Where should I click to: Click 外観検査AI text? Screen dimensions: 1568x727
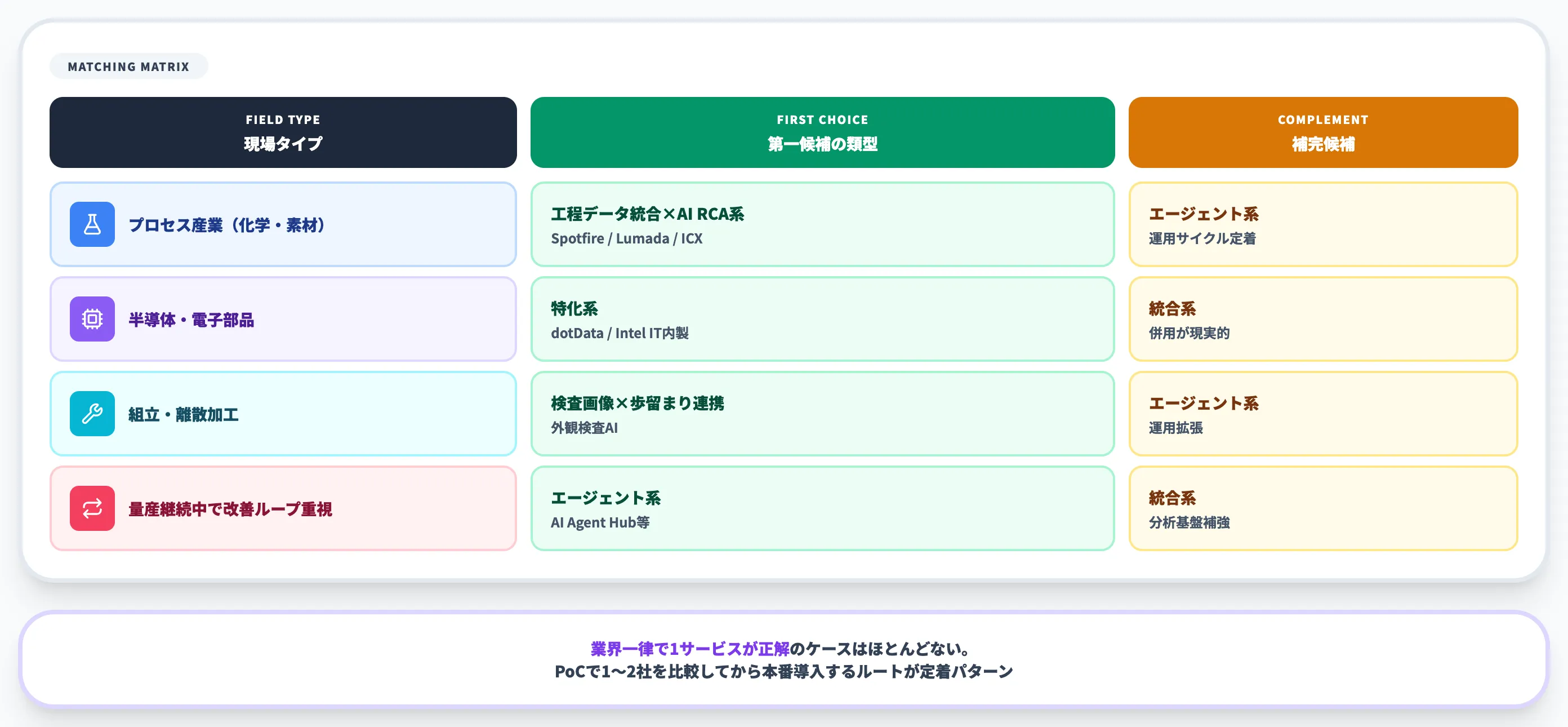click(585, 428)
